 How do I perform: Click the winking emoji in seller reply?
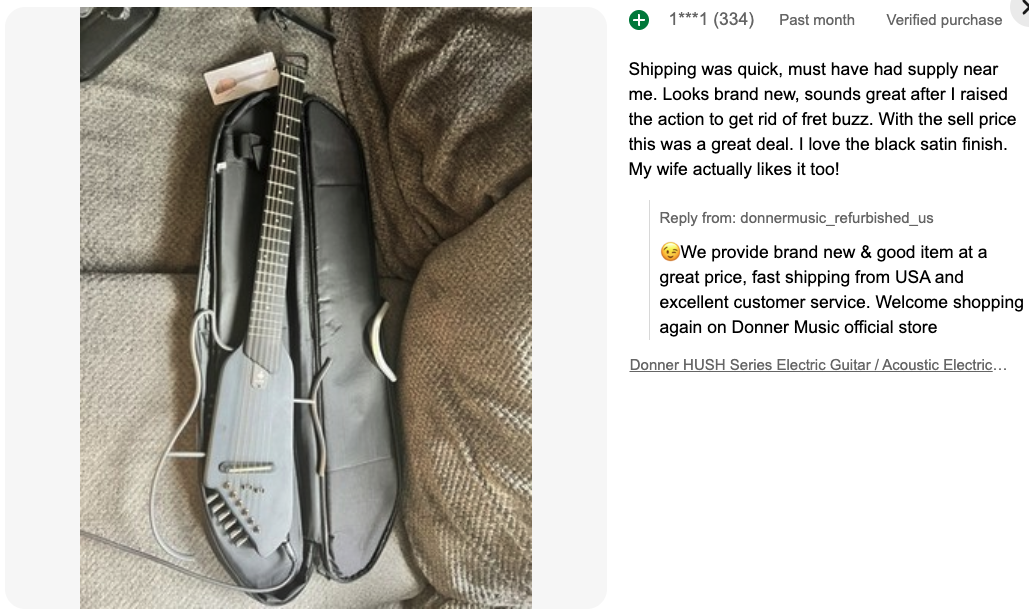click(669, 252)
